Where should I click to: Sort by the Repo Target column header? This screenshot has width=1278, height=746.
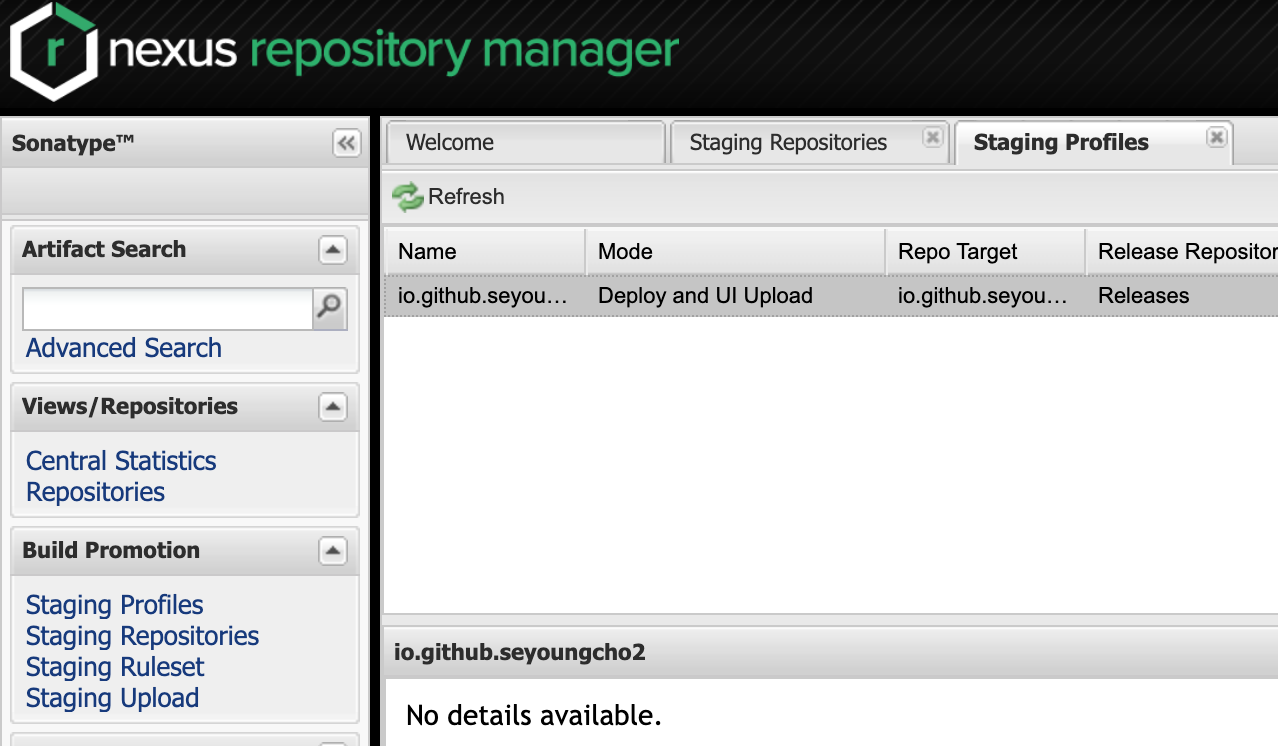pos(985,252)
